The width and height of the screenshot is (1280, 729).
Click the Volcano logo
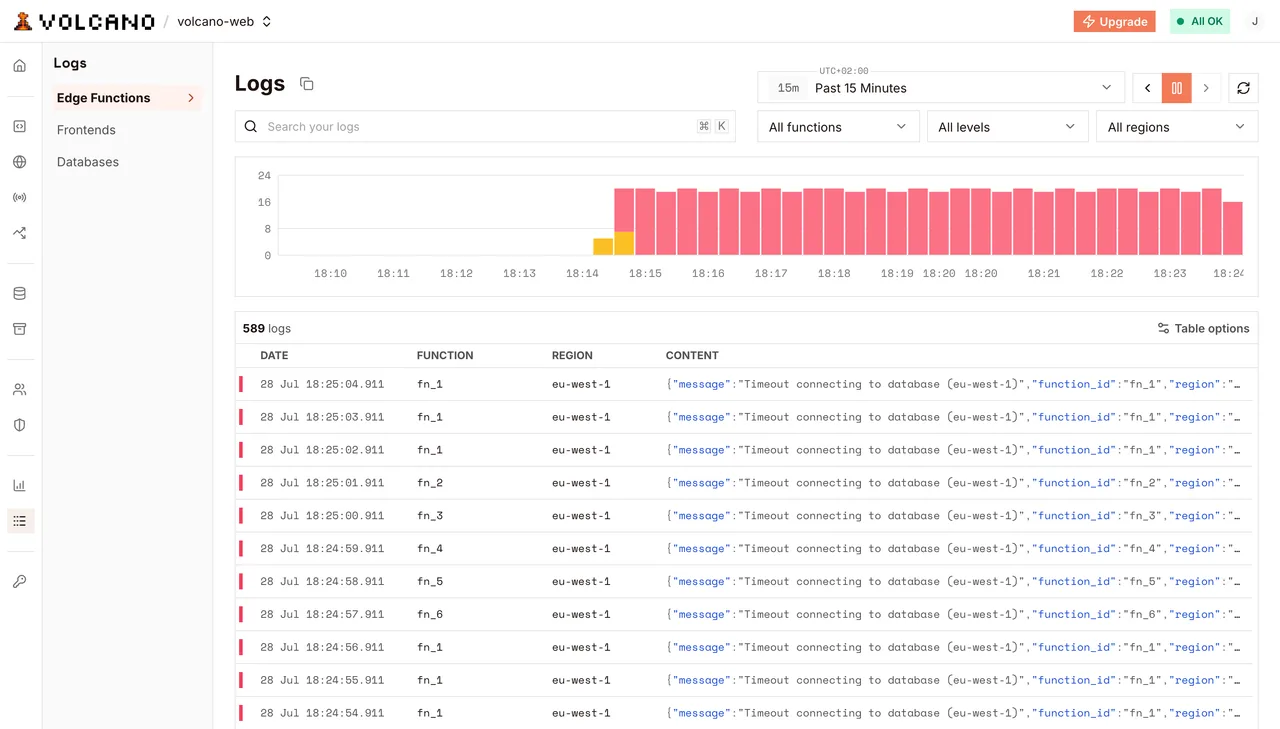pos(85,21)
